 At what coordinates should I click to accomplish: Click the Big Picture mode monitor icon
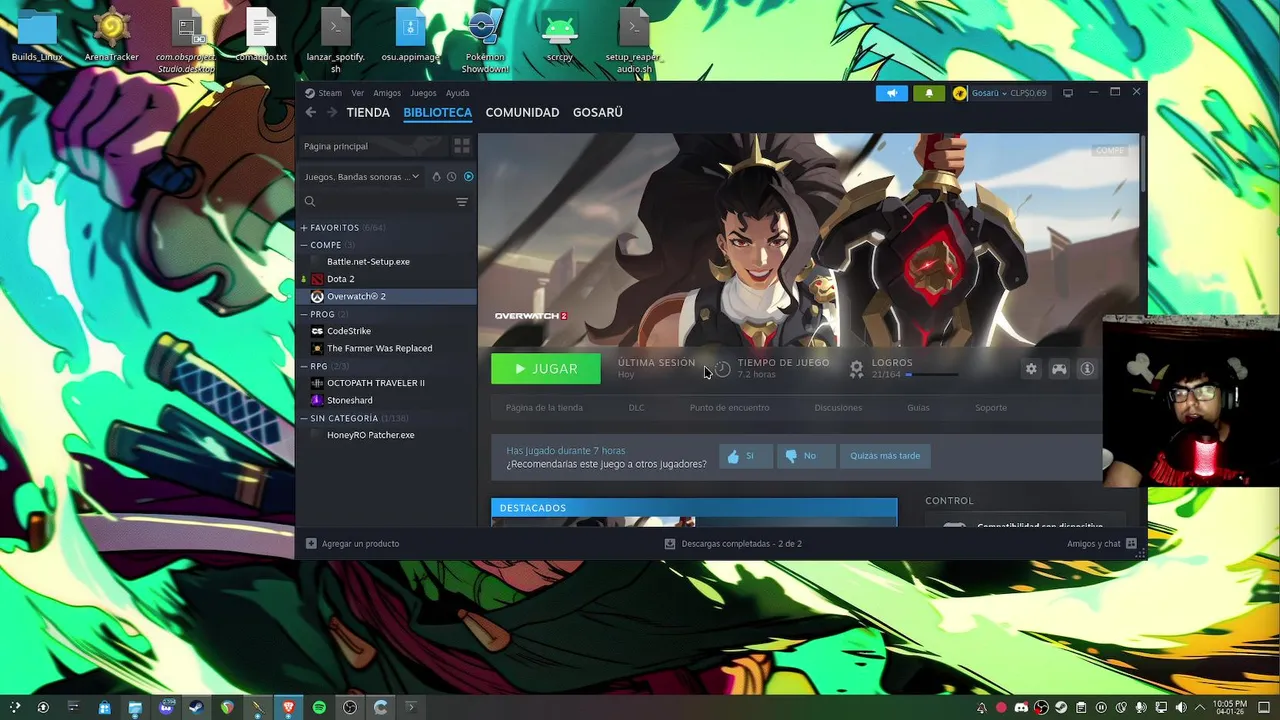[1068, 93]
